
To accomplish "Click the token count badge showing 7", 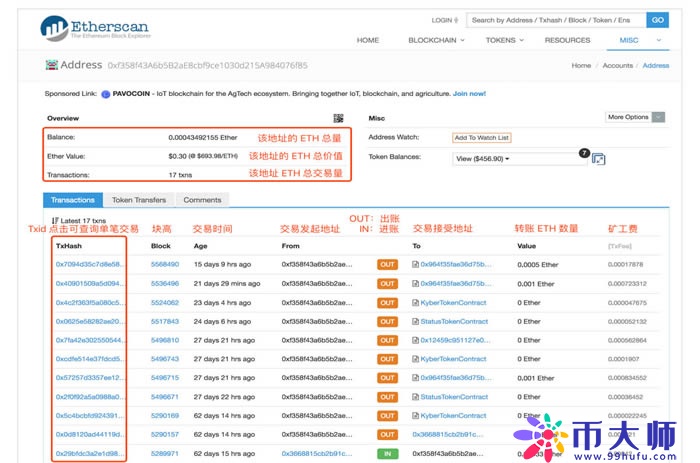I will point(584,153).
